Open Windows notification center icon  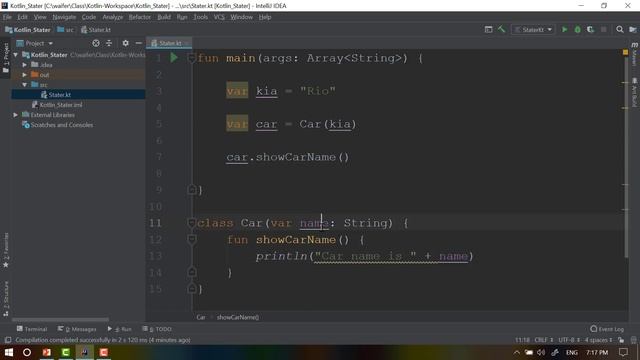(x=623, y=352)
